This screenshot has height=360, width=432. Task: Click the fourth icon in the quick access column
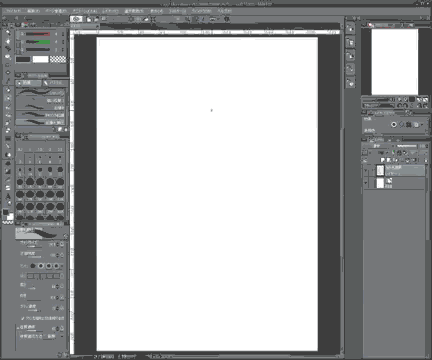click(x=350, y=69)
